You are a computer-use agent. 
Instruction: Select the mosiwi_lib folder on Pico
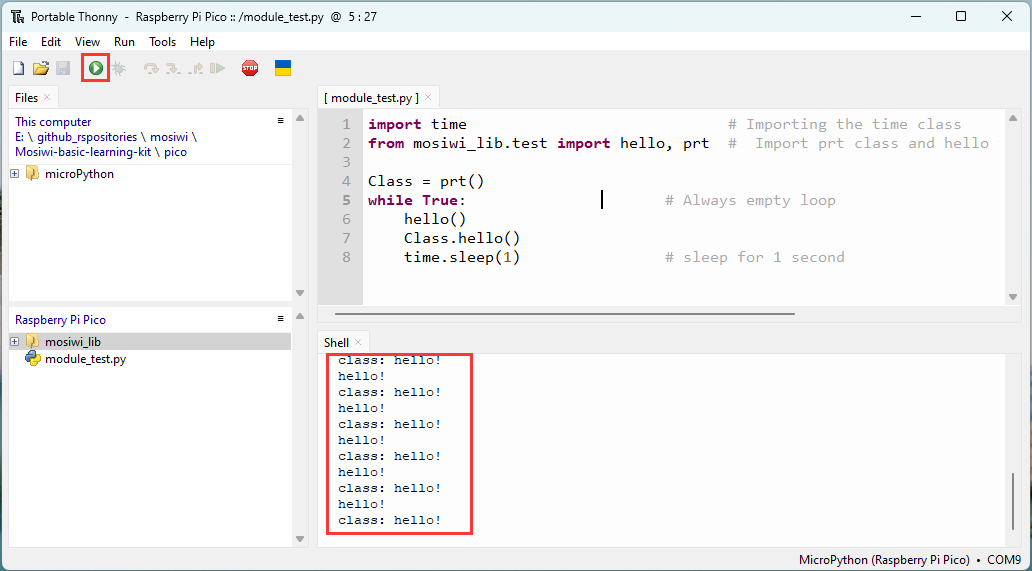72,341
